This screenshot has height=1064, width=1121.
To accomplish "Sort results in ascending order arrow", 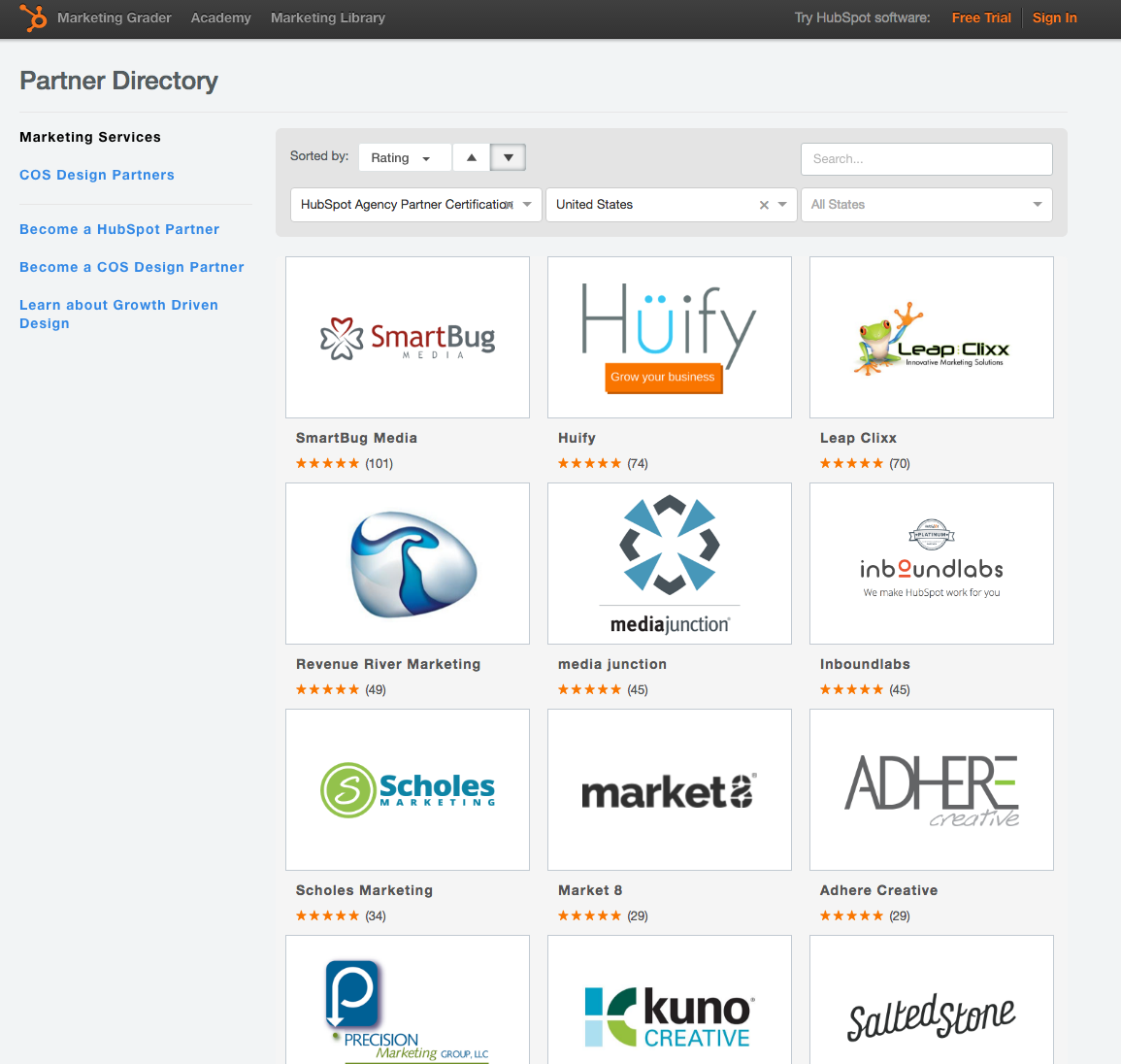I will point(471,157).
